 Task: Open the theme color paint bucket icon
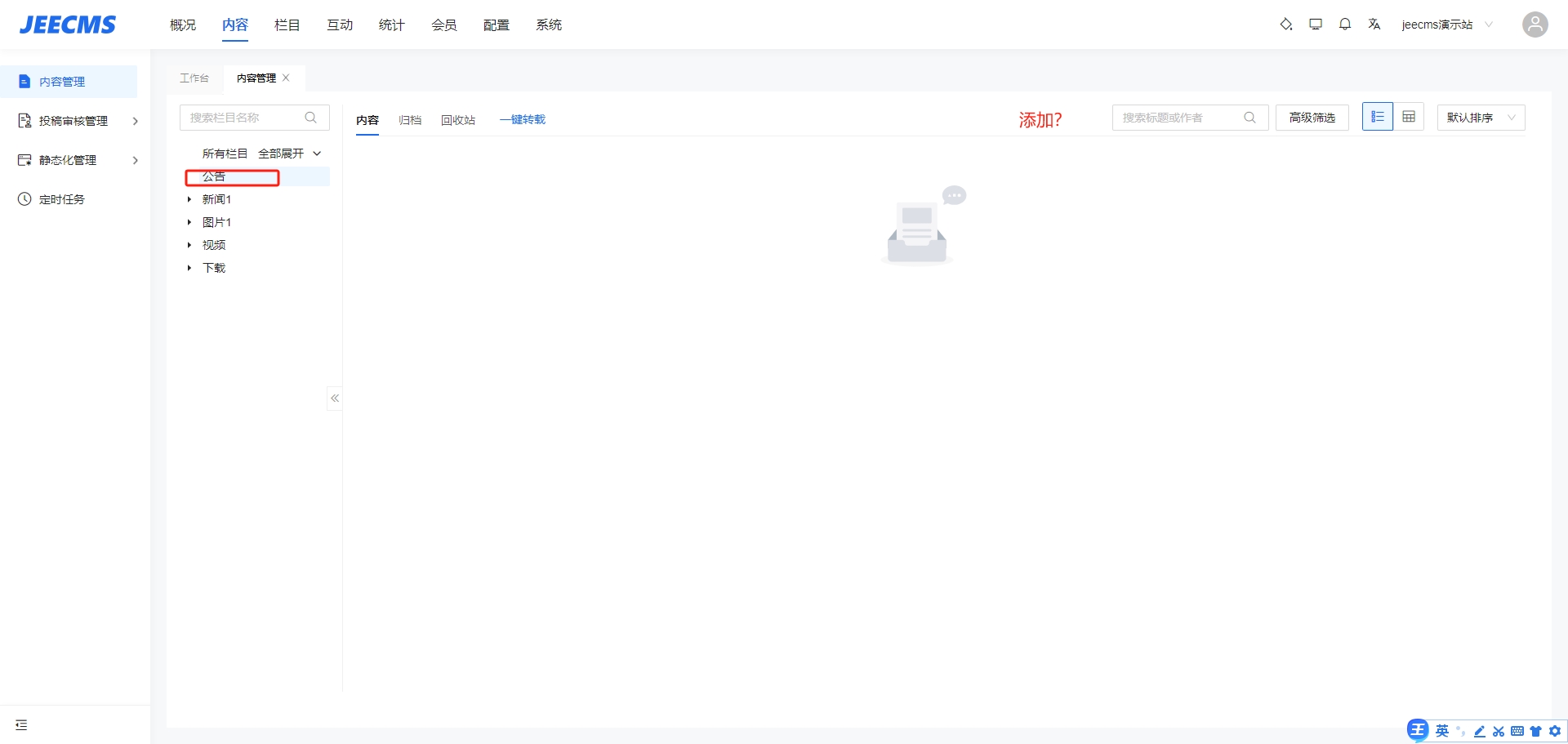point(1285,25)
